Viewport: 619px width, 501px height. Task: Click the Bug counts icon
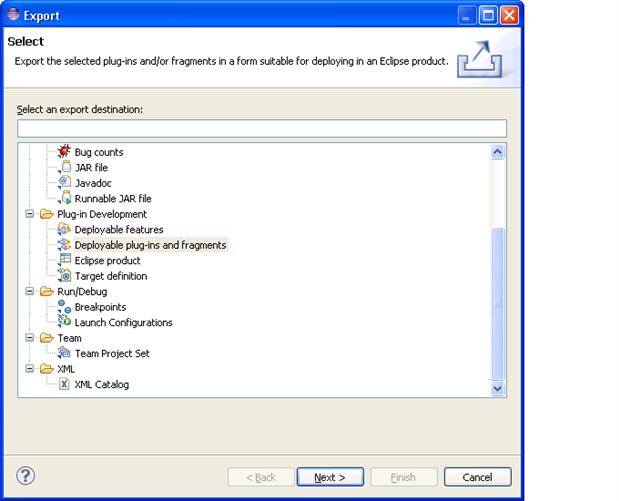pyautogui.click(x=64, y=152)
